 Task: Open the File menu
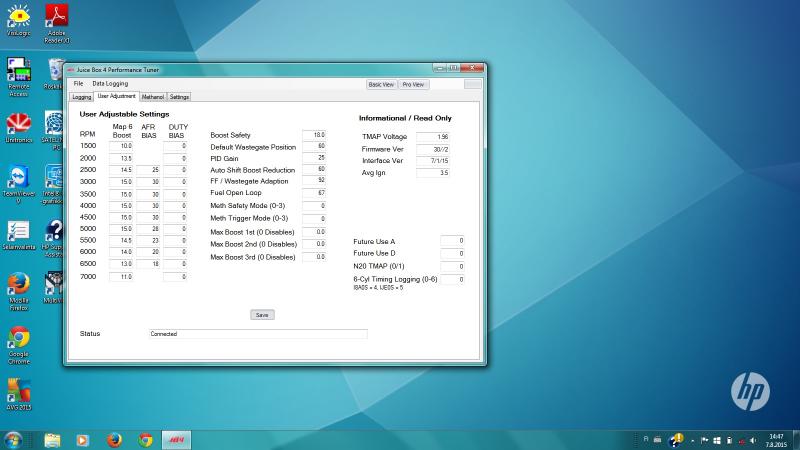coord(78,84)
